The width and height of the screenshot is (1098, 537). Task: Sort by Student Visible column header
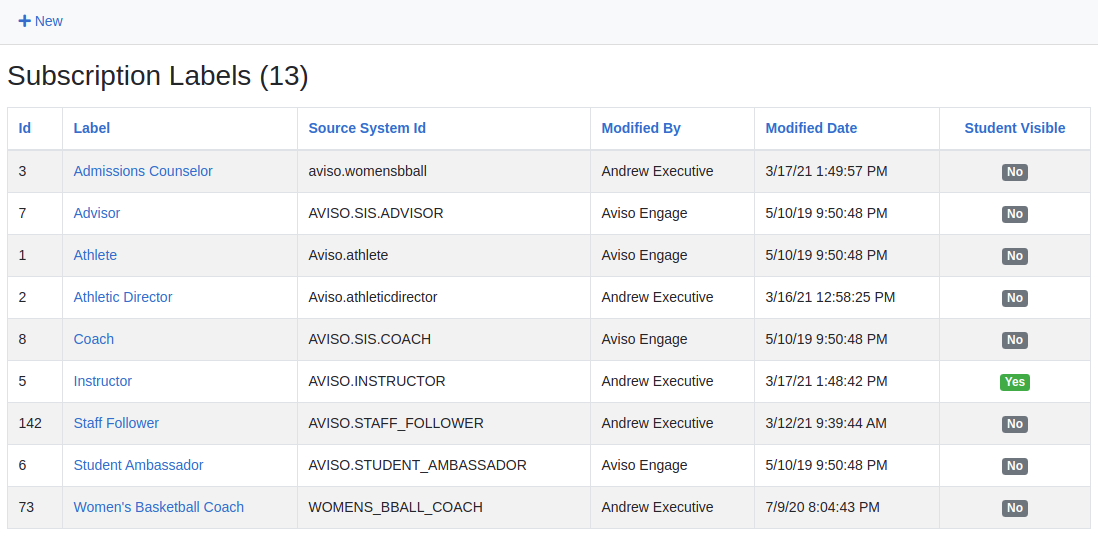(x=1014, y=128)
